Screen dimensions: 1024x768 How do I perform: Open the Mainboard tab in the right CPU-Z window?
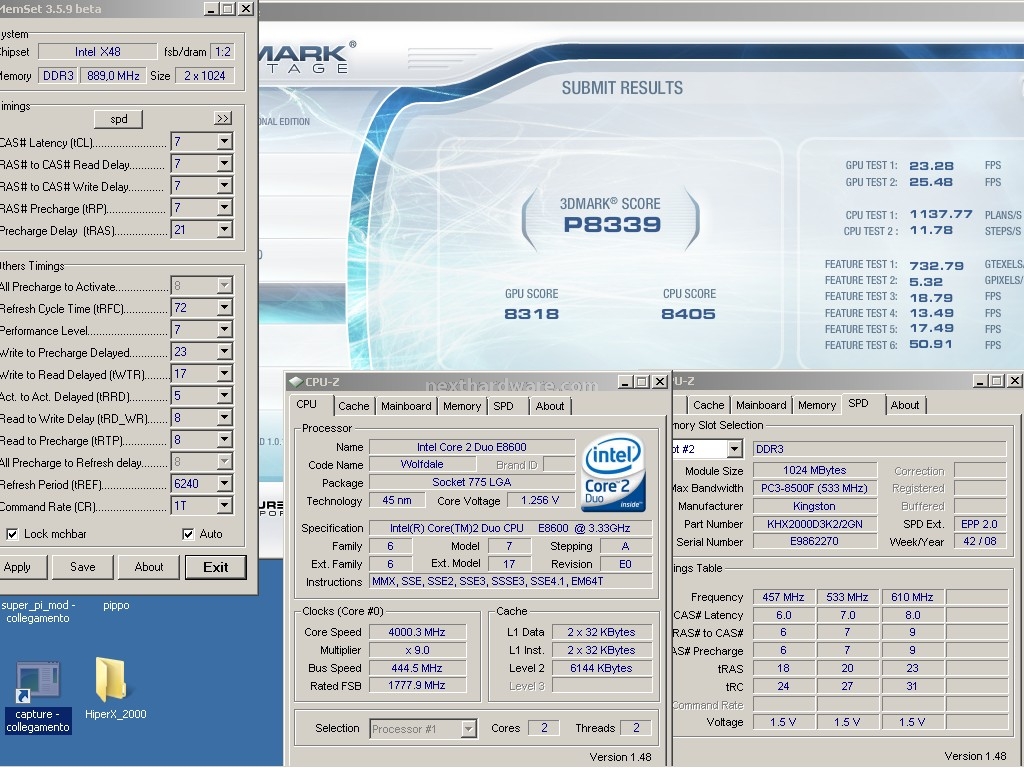click(x=761, y=406)
